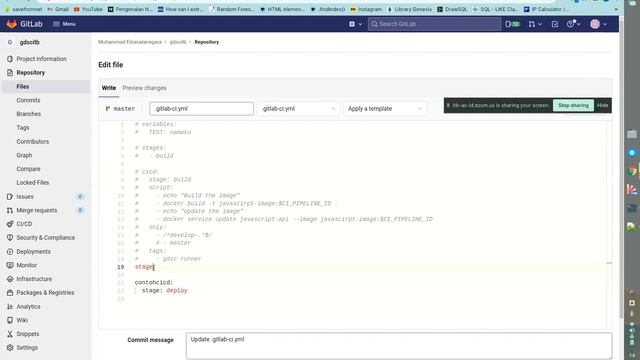This screenshot has width=640, height=360.
Task: Open project Settings gear item
Action: (x=27, y=348)
